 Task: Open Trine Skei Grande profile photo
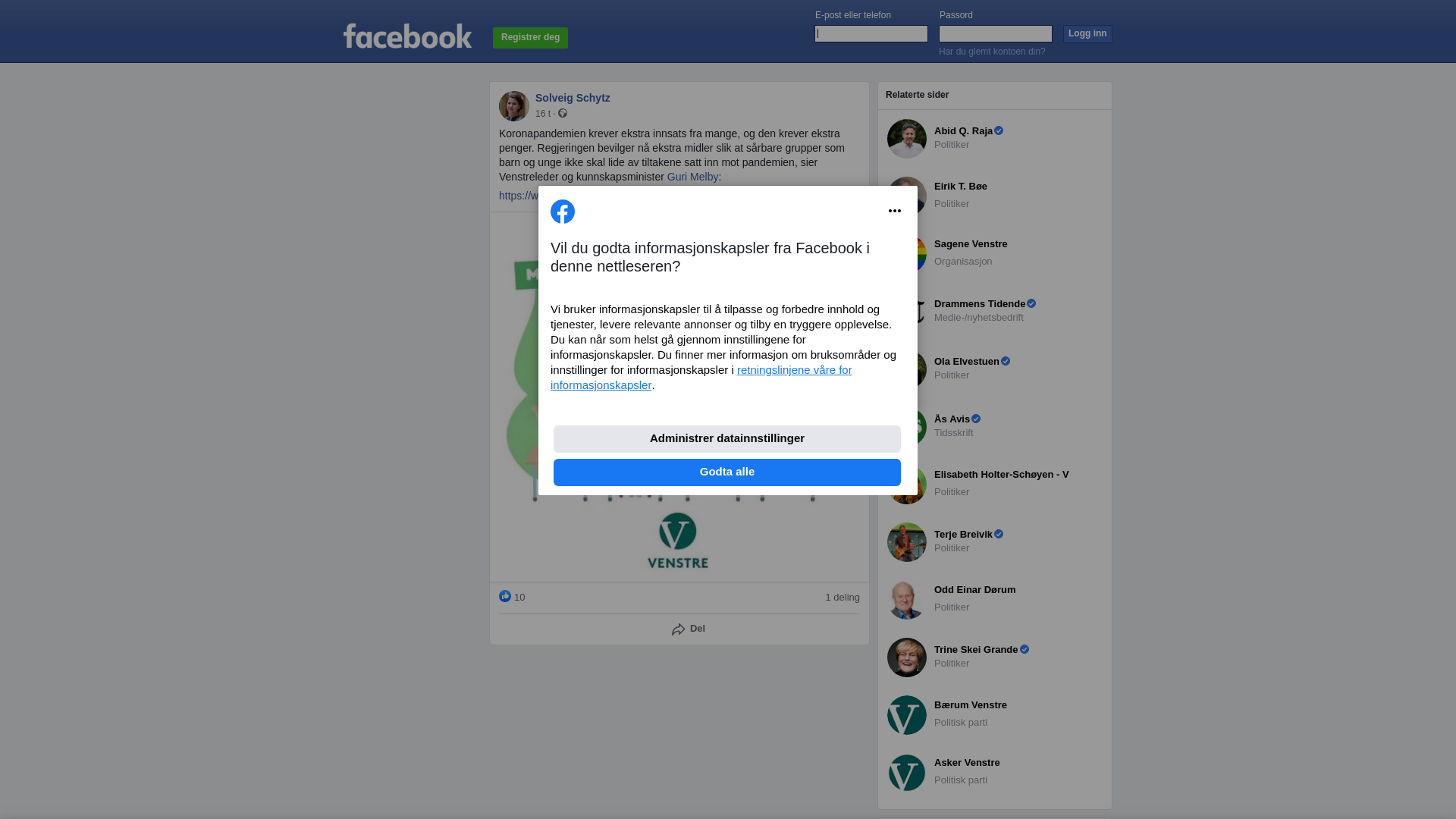(907, 657)
